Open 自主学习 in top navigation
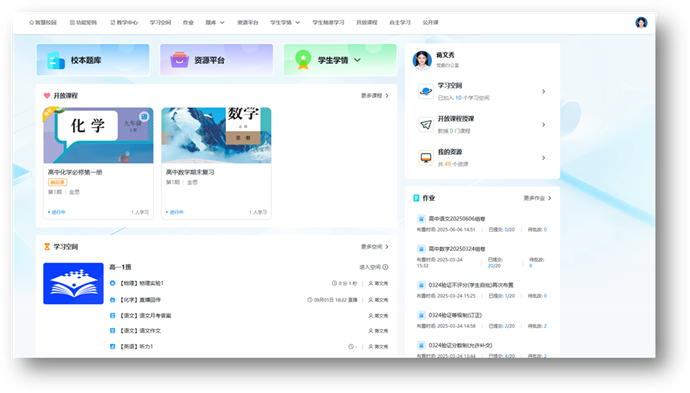This screenshot has height=393, width=690. pos(400,22)
